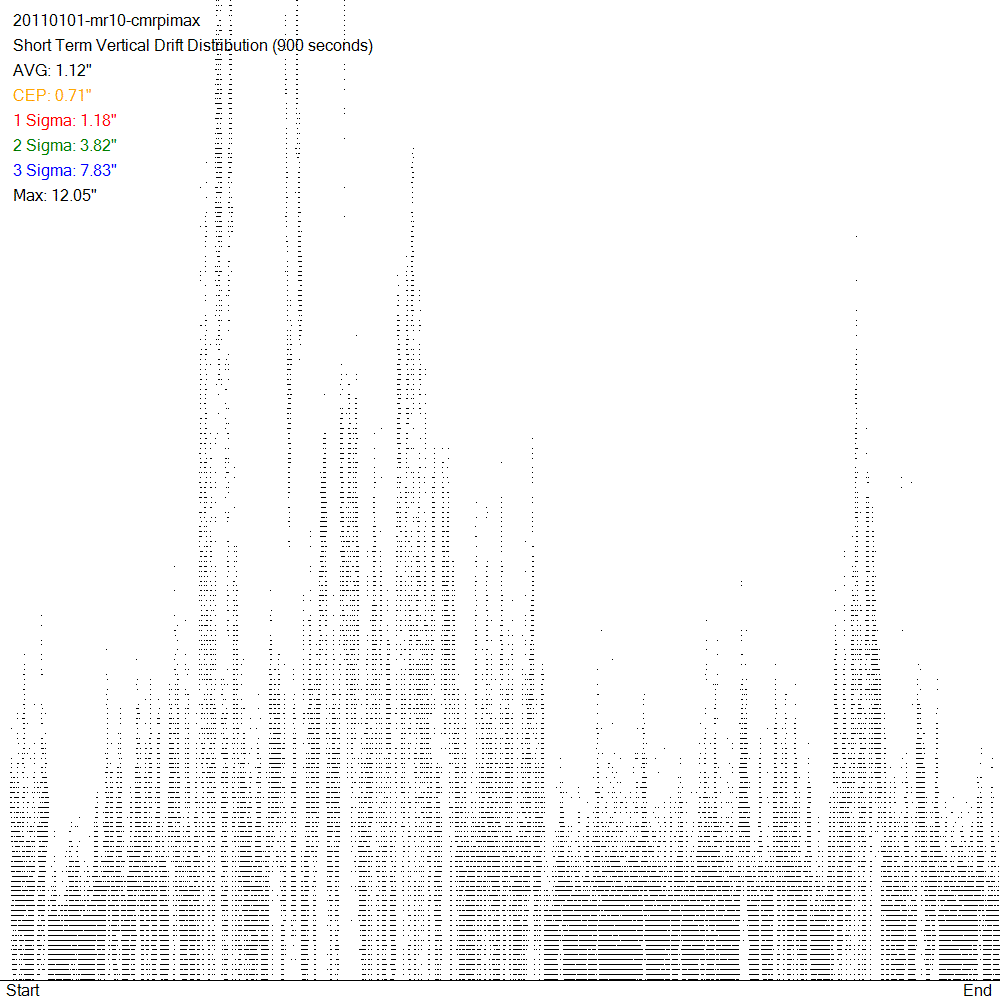Click the orange CEP: 0.71" label
Viewport: 1000px width, 1000px height.
point(52,96)
